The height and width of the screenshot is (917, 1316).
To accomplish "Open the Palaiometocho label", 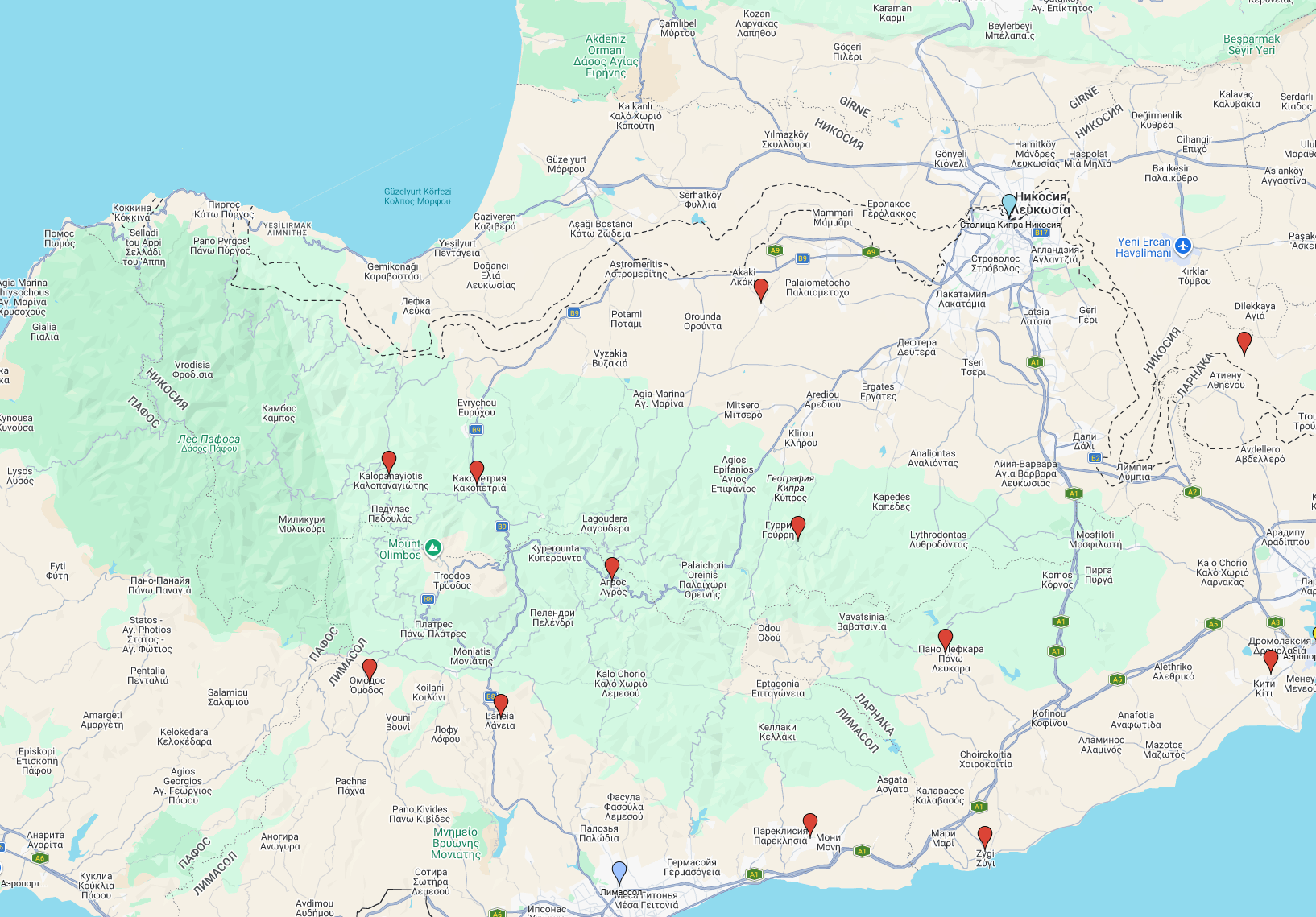I will [817, 287].
